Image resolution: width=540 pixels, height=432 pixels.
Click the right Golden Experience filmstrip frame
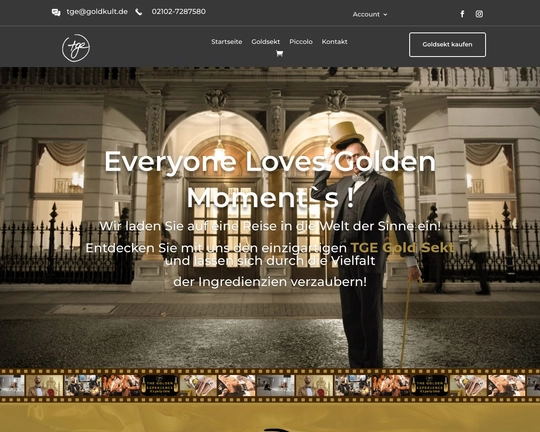430,385
